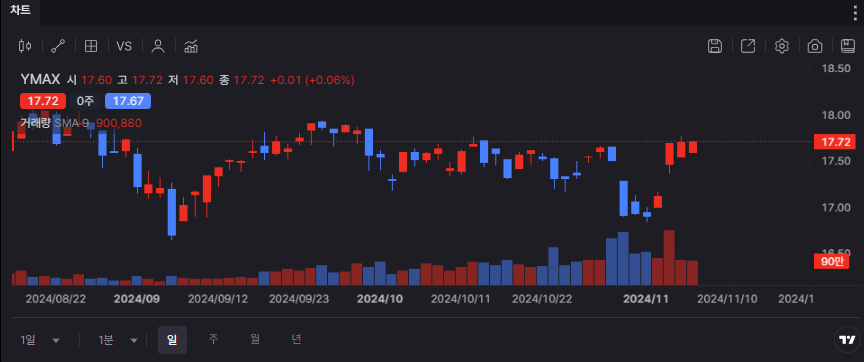
Task: Click the 2024/11 date axis label
Action: coord(645,299)
